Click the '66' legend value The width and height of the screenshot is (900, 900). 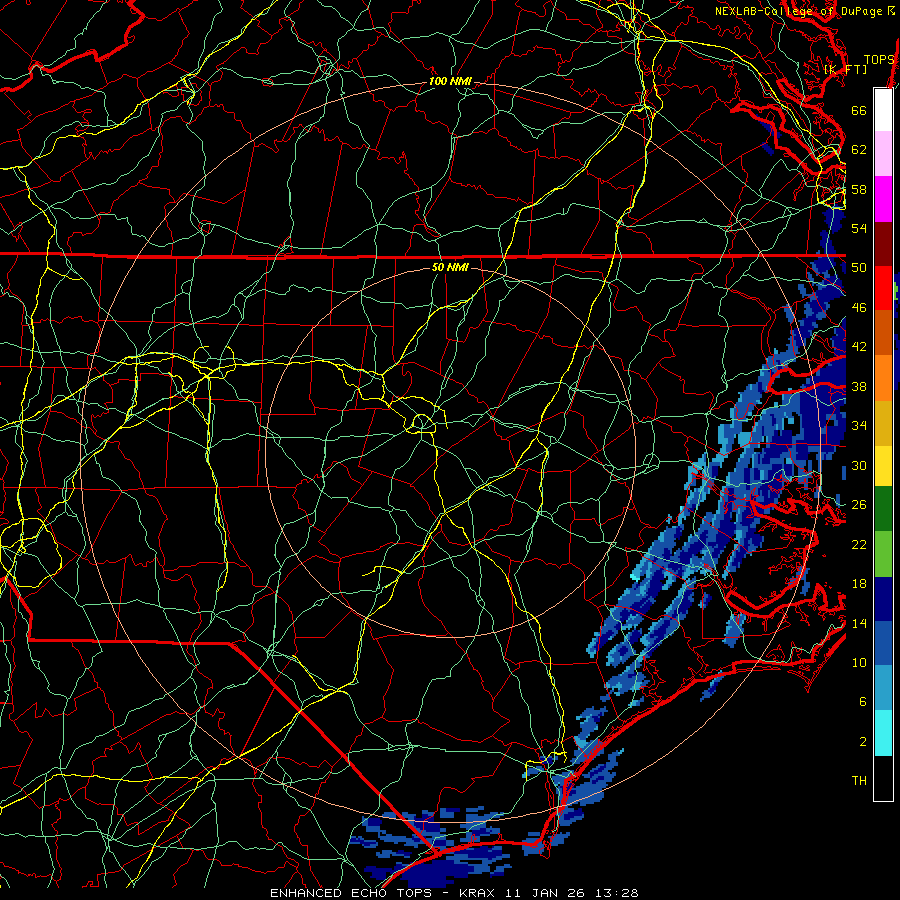[859, 110]
